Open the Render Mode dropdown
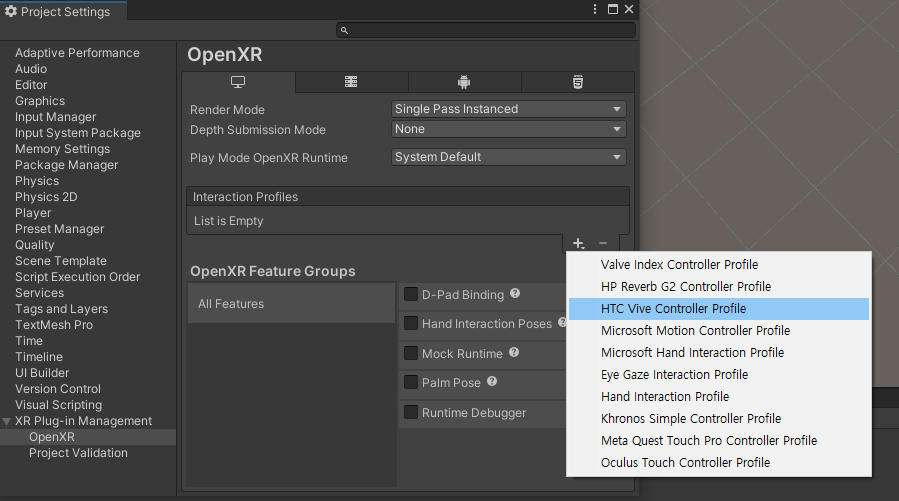 [509, 109]
